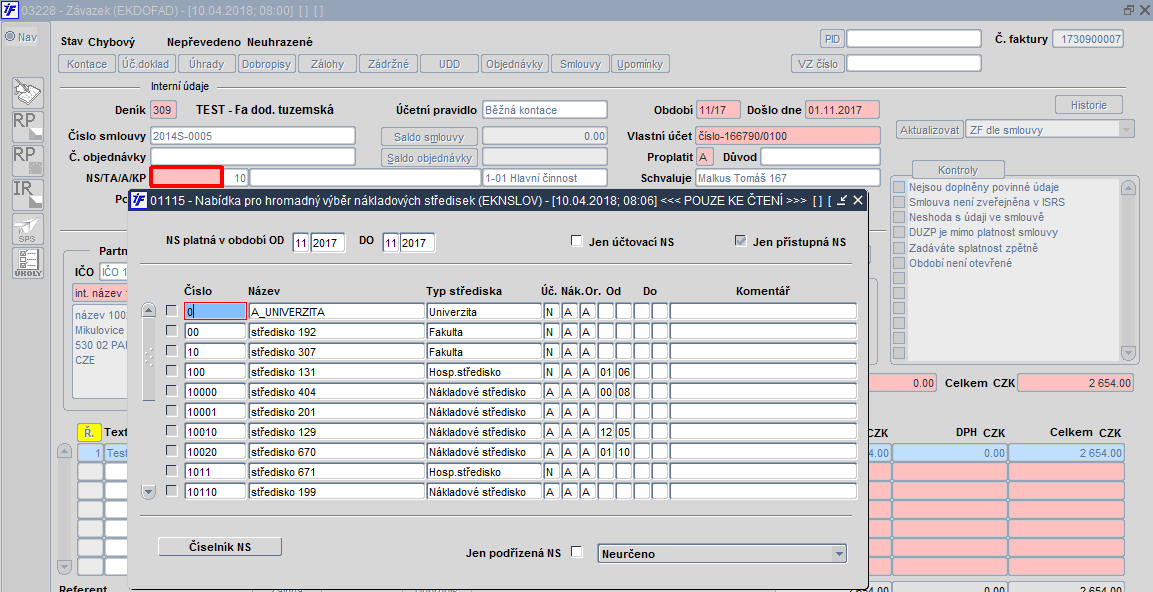Switch to the Úhrady tab
The image size is (1153, 592).
tap(206, 64)
